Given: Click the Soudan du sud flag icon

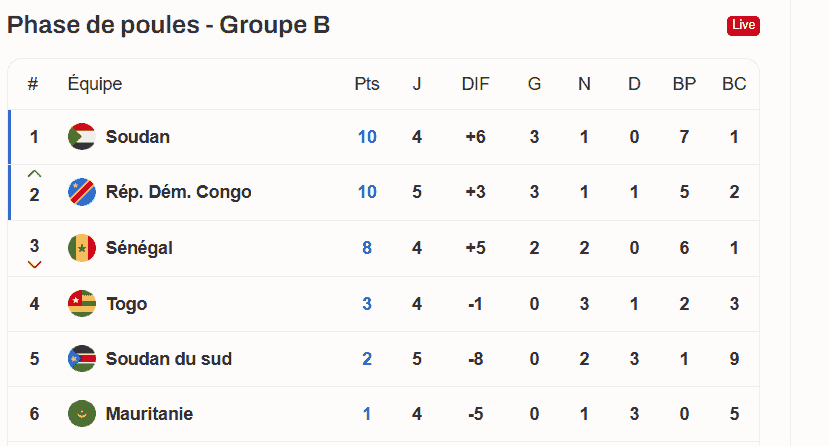Looking at the screenshot, I should coord(82,359).
